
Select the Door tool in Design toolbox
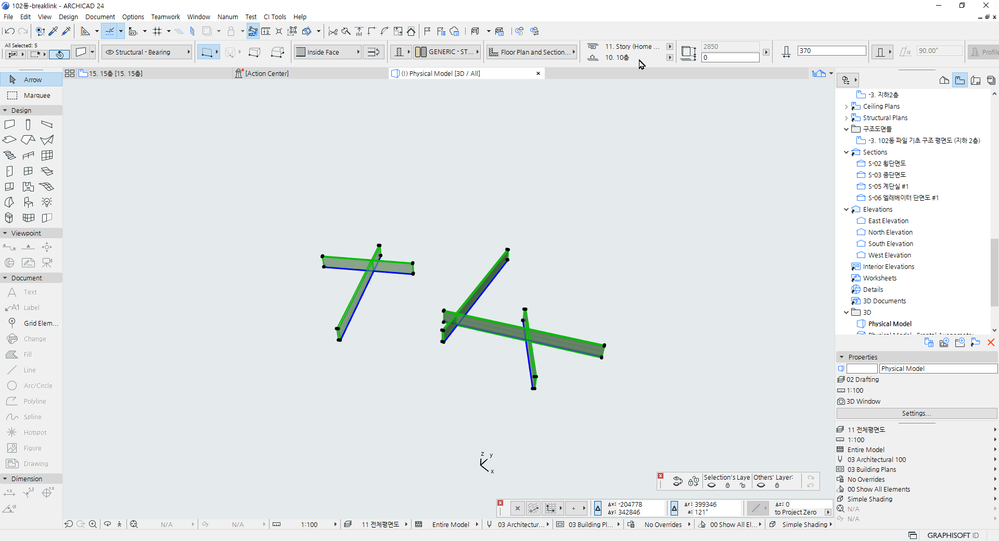click(x=10, y=171)
